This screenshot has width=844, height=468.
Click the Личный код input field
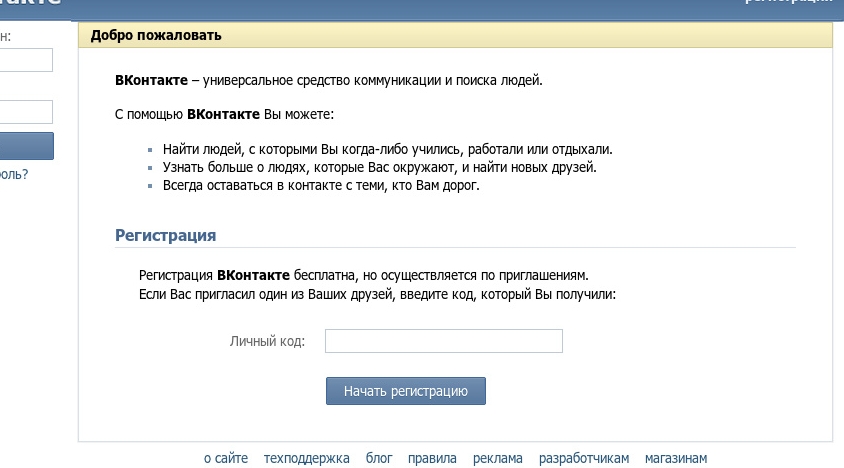click(444, 342)
